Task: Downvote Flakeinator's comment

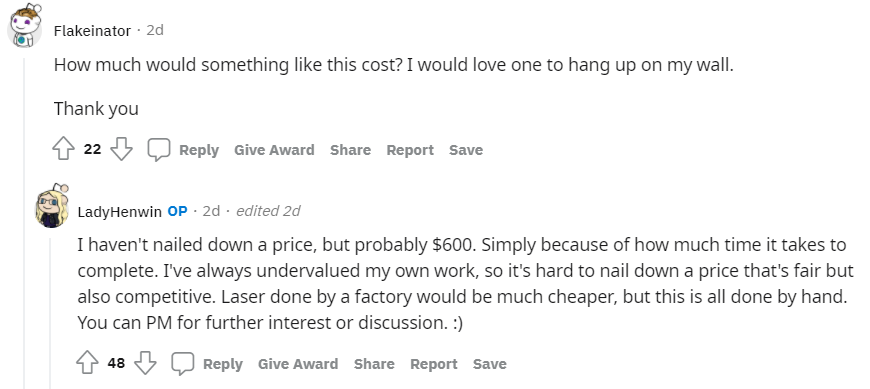Action: [121, 149]
